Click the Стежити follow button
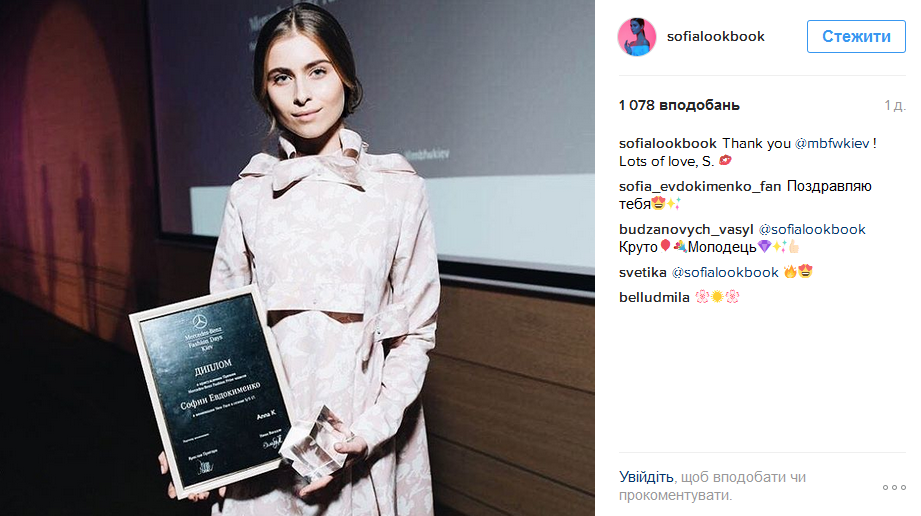This screenshot has width=921, height=516. click(856, 36)
